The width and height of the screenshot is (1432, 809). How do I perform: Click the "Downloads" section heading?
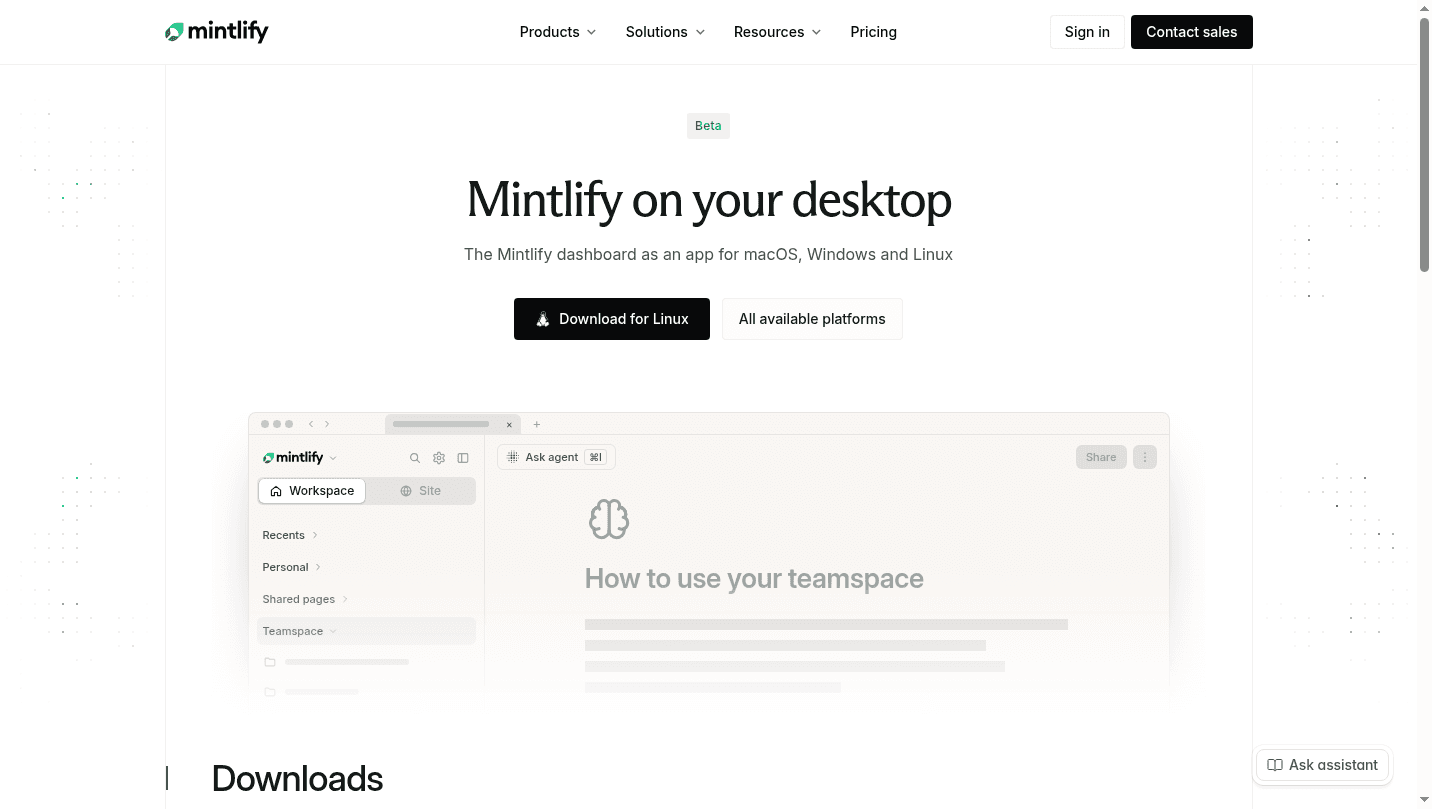click(x=297, y=778)
